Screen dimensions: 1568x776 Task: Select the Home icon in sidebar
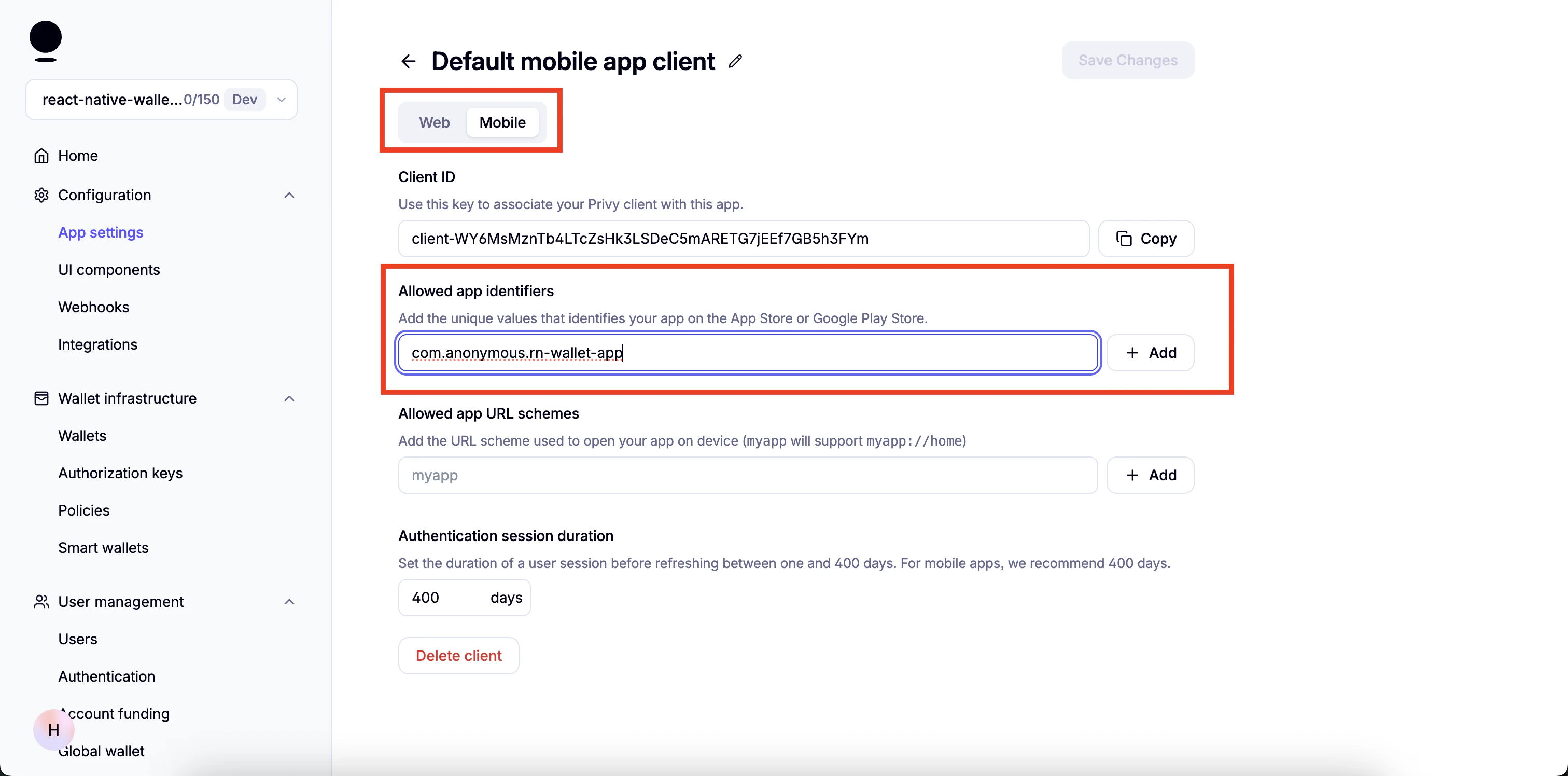point(41,155)
